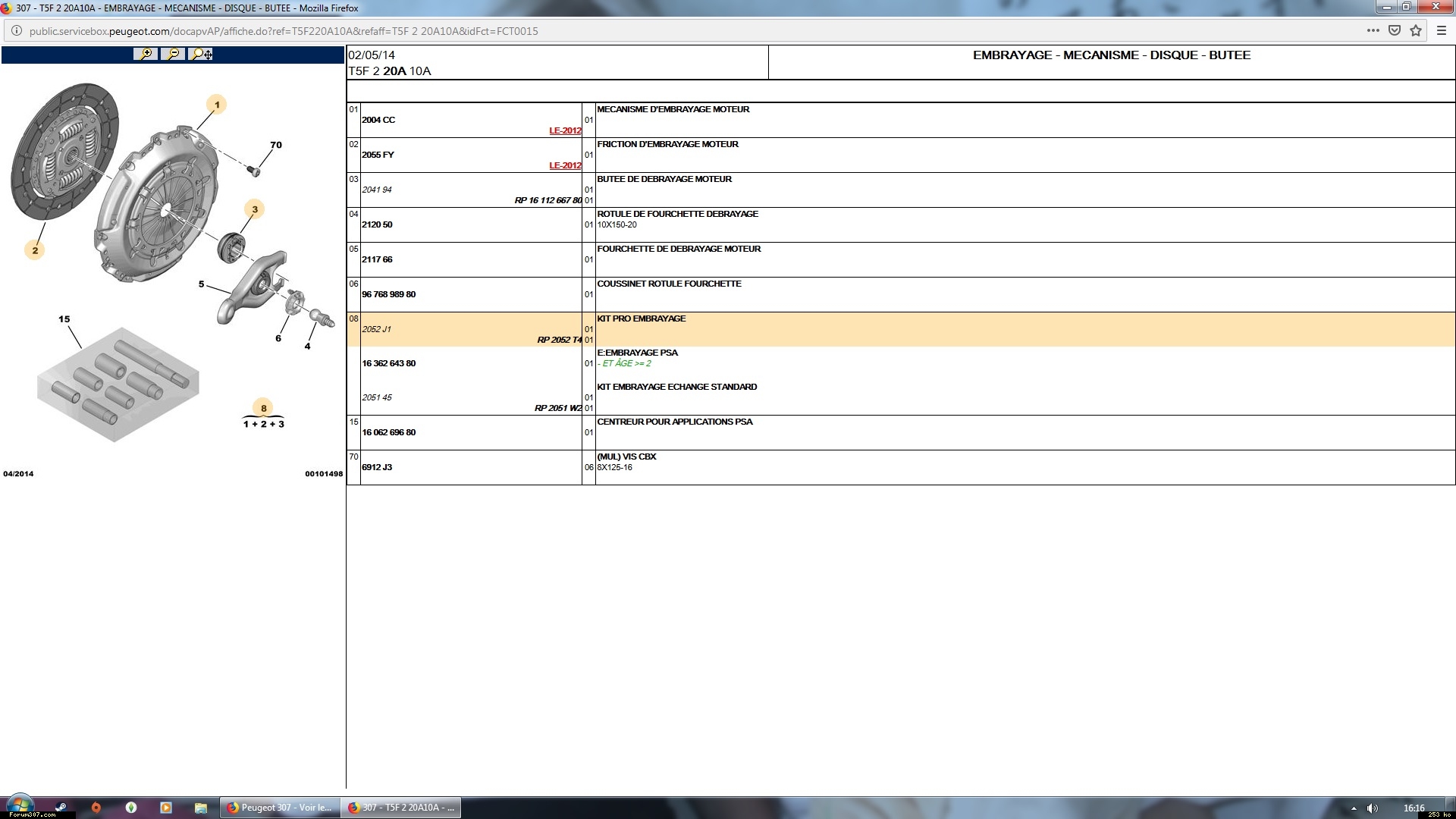Open Windows Explorer folder in taskbar

201,808
